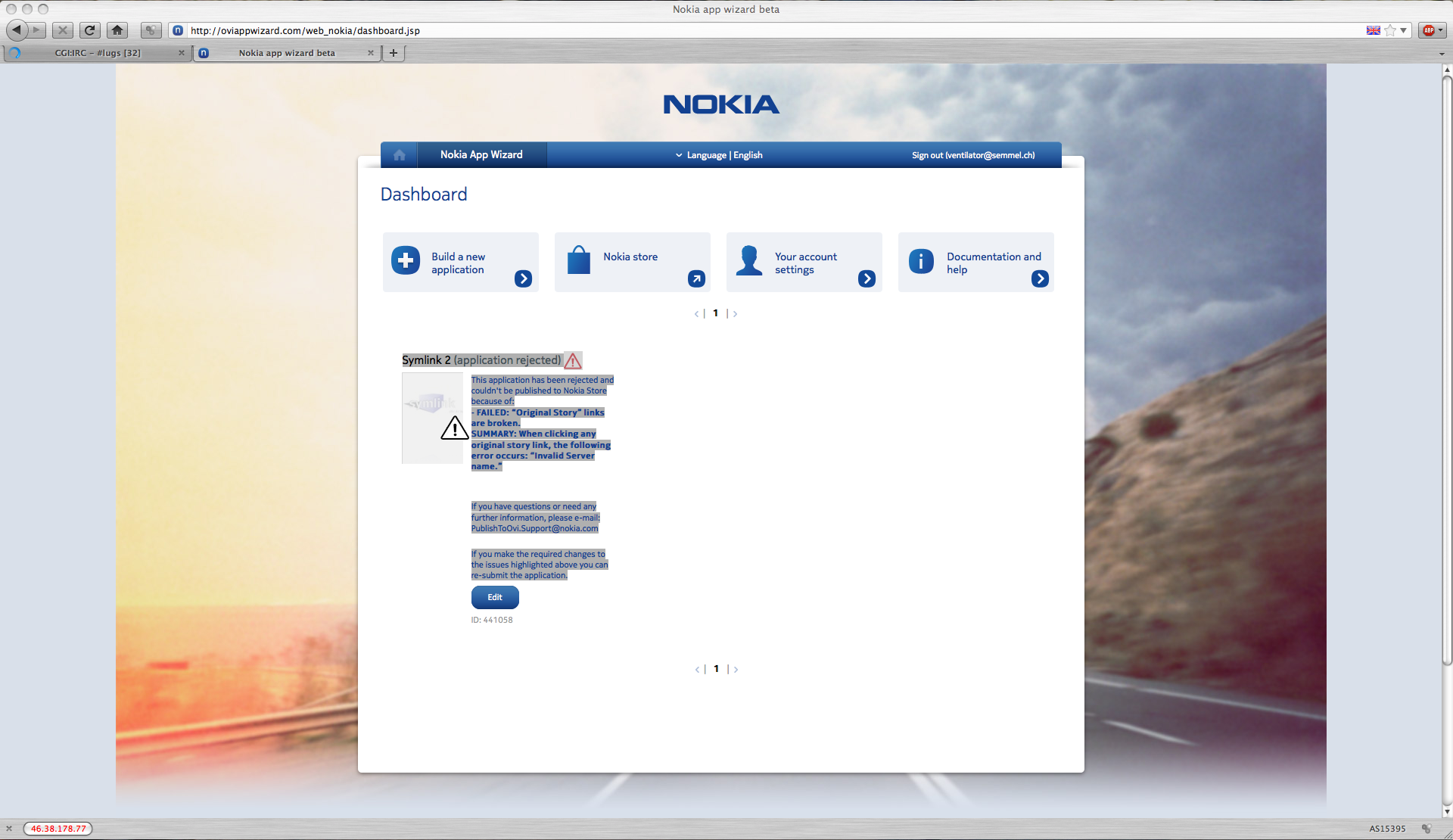Click the status bar icon next to AS15395
Image resolution: width=1453 pixels, height=840 pixels.
point(1427,829)
